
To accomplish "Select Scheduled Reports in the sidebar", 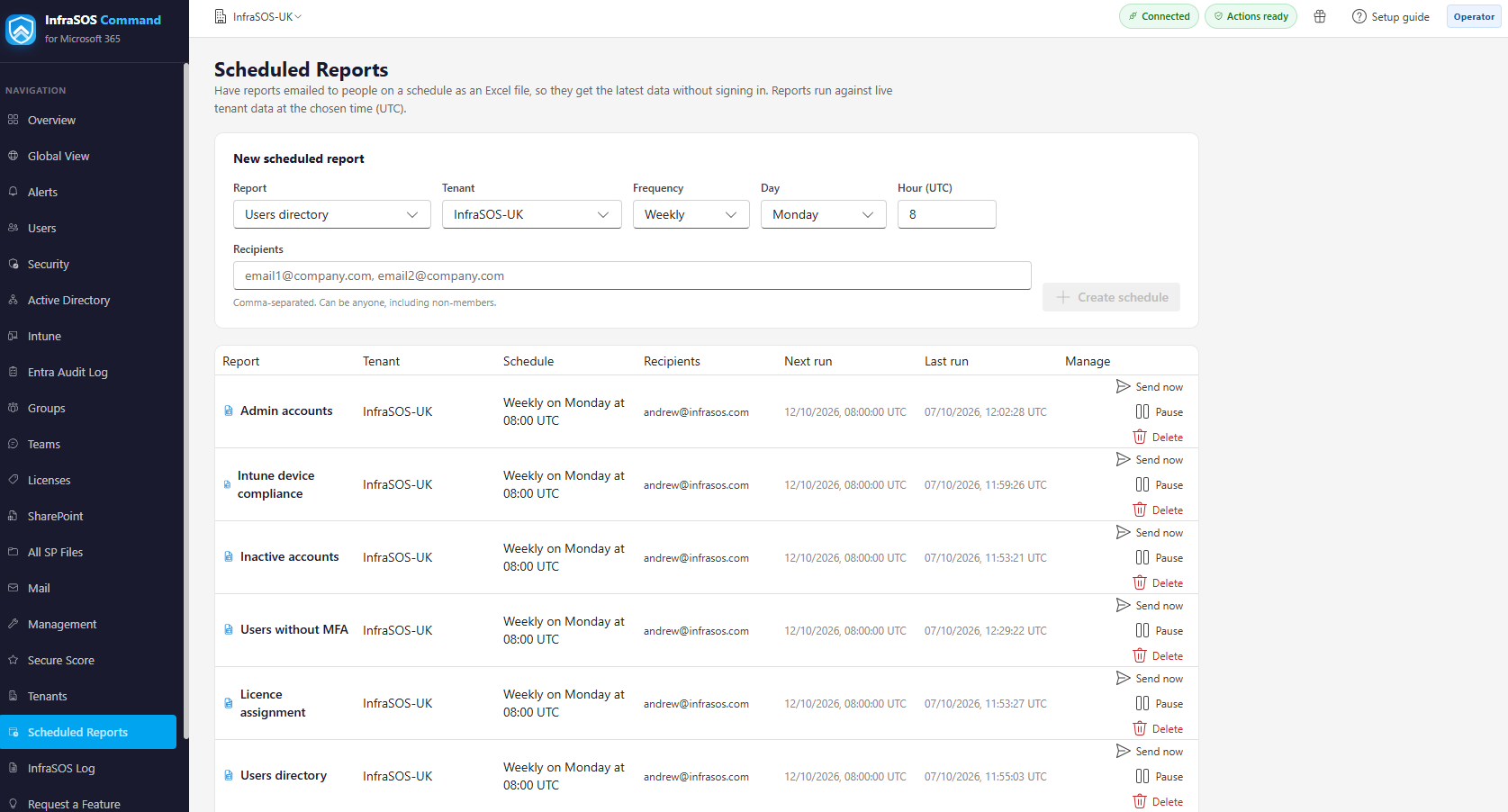I will coord(88,732).
